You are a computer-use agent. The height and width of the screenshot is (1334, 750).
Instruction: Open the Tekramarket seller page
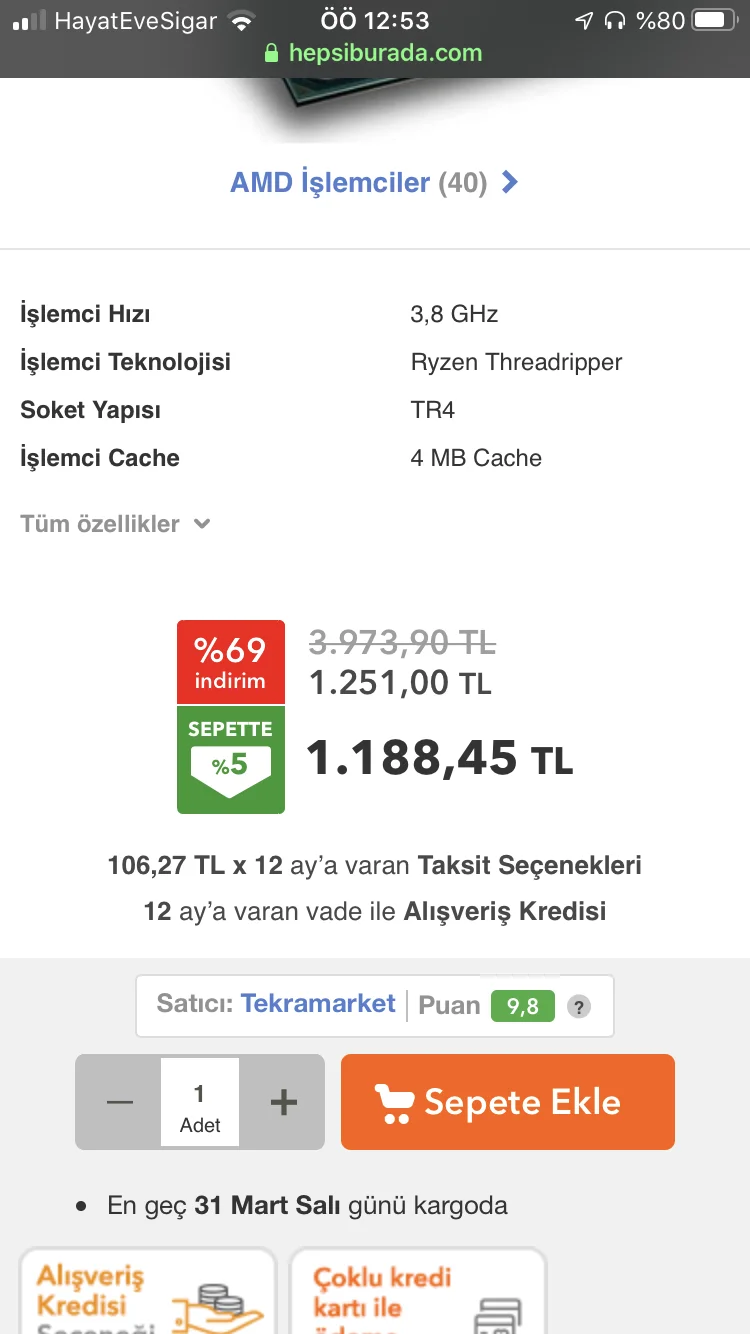[318, 1003]
